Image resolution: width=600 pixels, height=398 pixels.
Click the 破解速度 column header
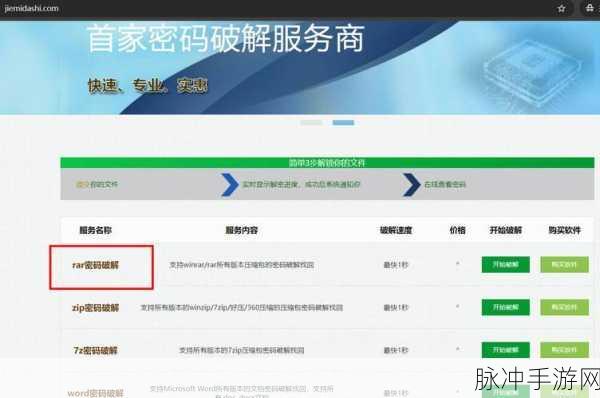(396, 230)
